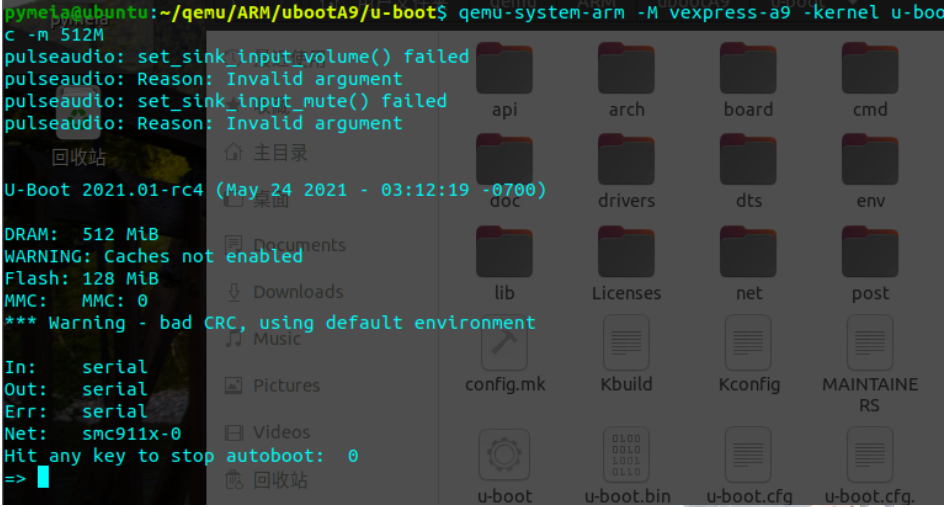Open the env folder icon
This screenshot has width=944, height=507.
point(870,160)
